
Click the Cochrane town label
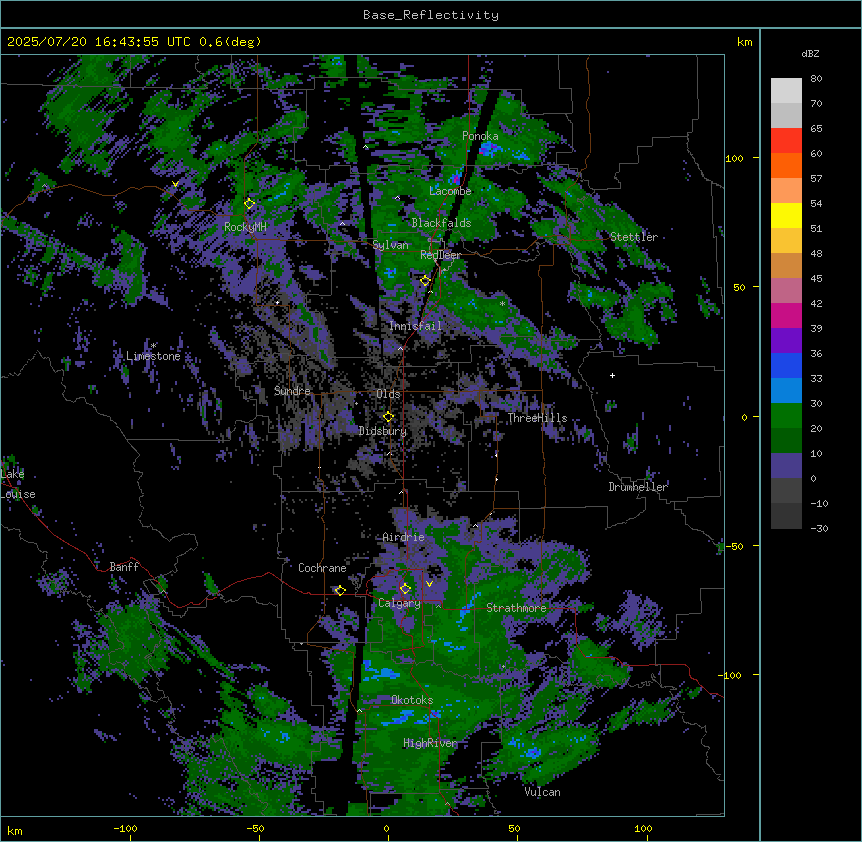322,568
